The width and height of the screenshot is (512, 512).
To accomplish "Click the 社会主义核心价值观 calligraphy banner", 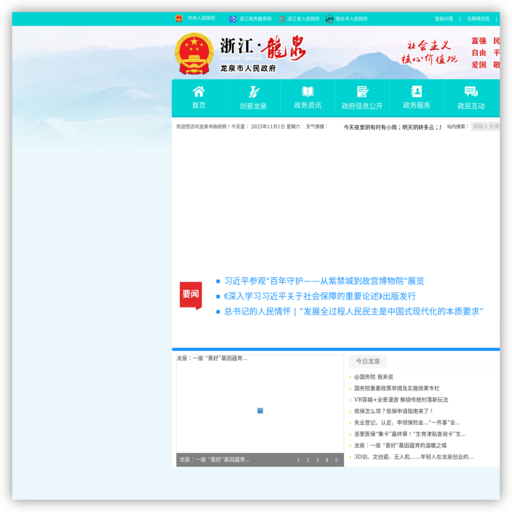I will 429,52.
